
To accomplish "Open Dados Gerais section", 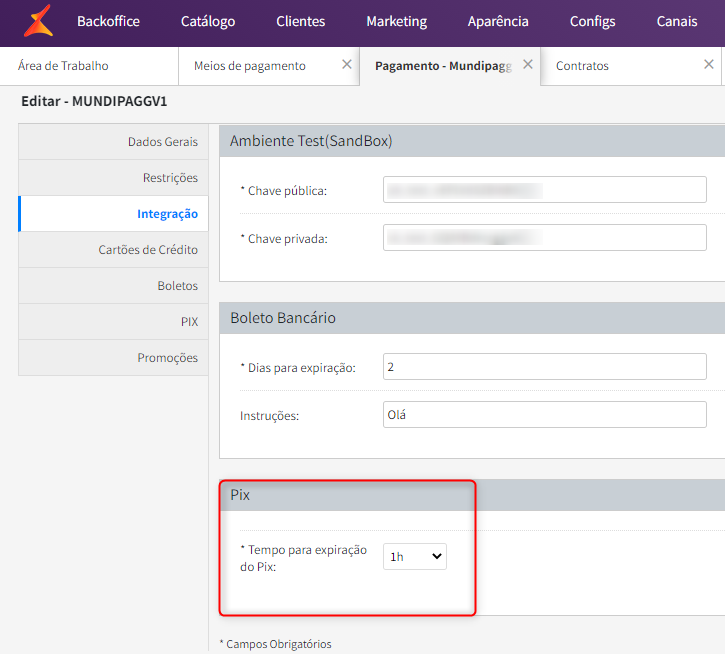I will (113, 142).
